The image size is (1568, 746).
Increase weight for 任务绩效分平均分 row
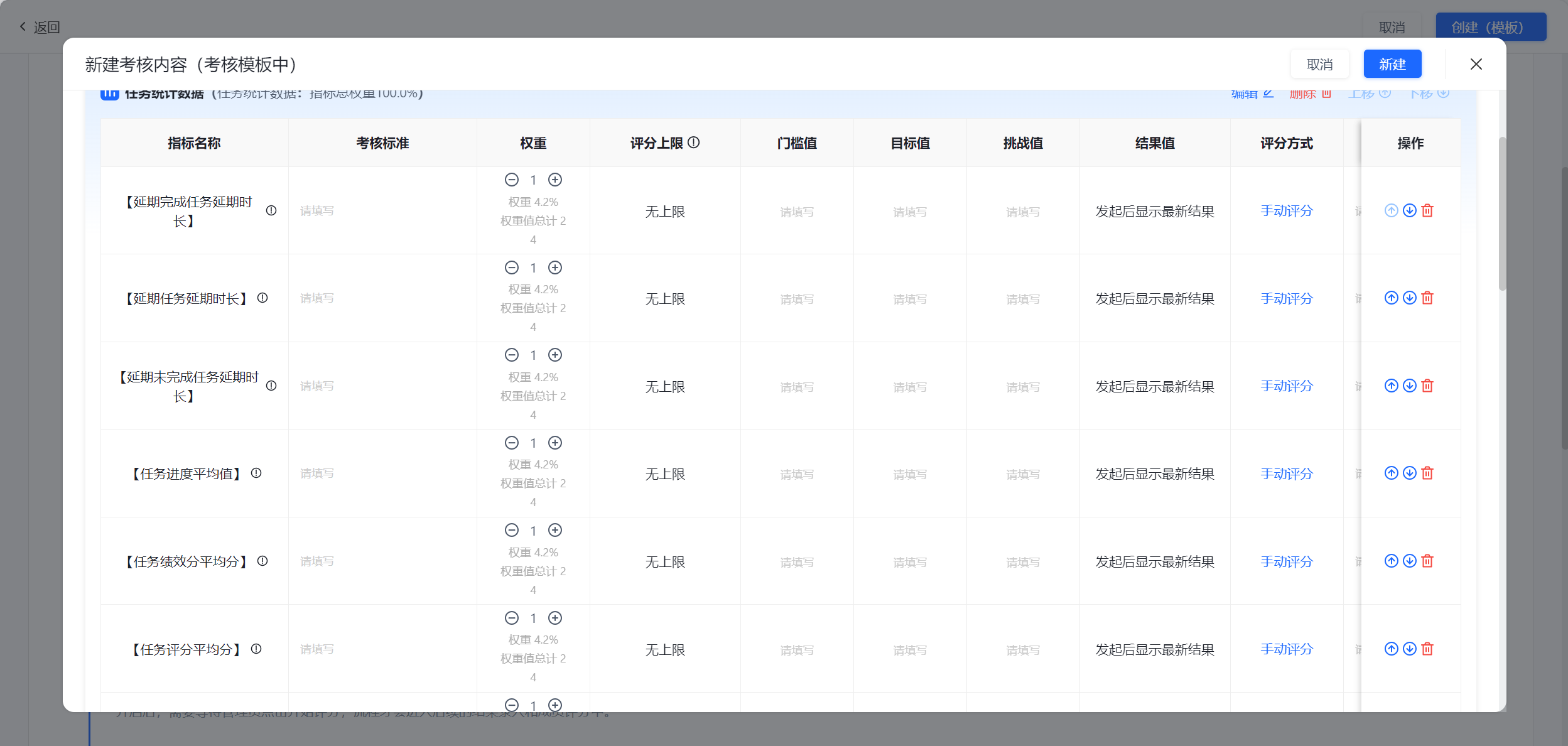(x=555, y=531)
